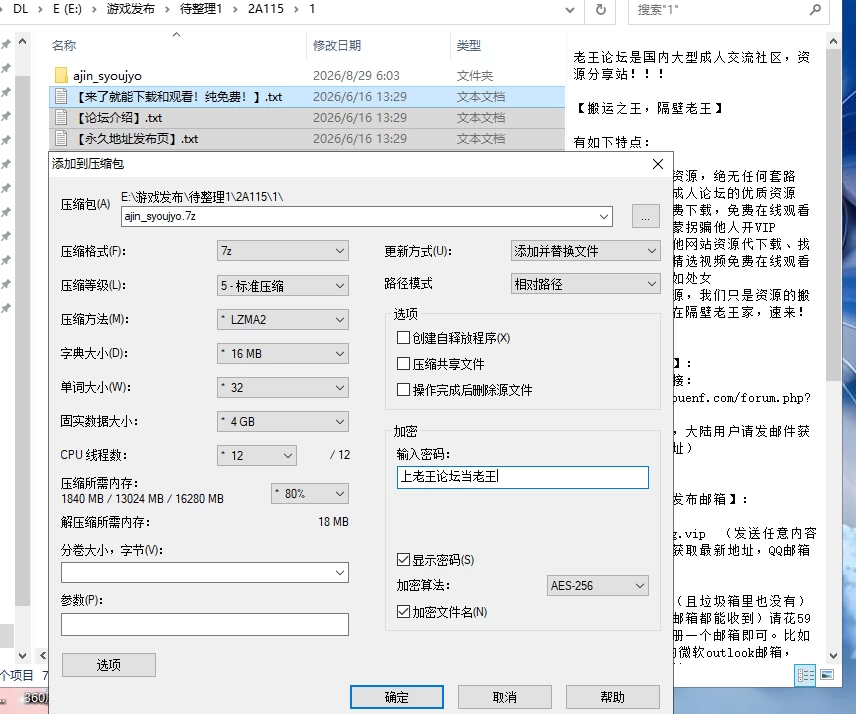Select the 【来了就能下载和观看!纯免费!】.txt file icon
The image size is (856, 714).
click(x=61, y=97)
